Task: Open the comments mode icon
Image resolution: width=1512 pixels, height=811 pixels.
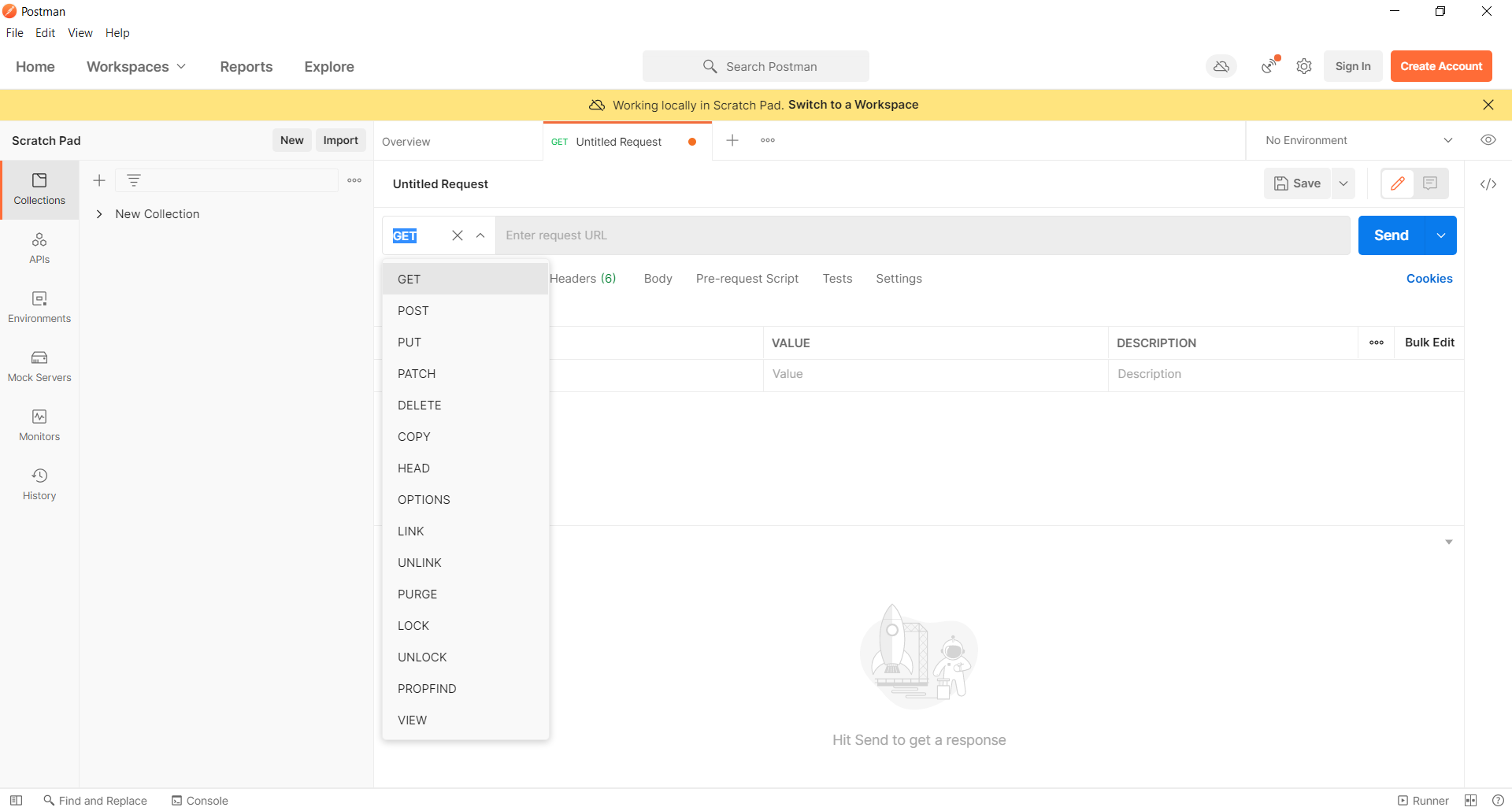Action: click(x=1430, y=183)
